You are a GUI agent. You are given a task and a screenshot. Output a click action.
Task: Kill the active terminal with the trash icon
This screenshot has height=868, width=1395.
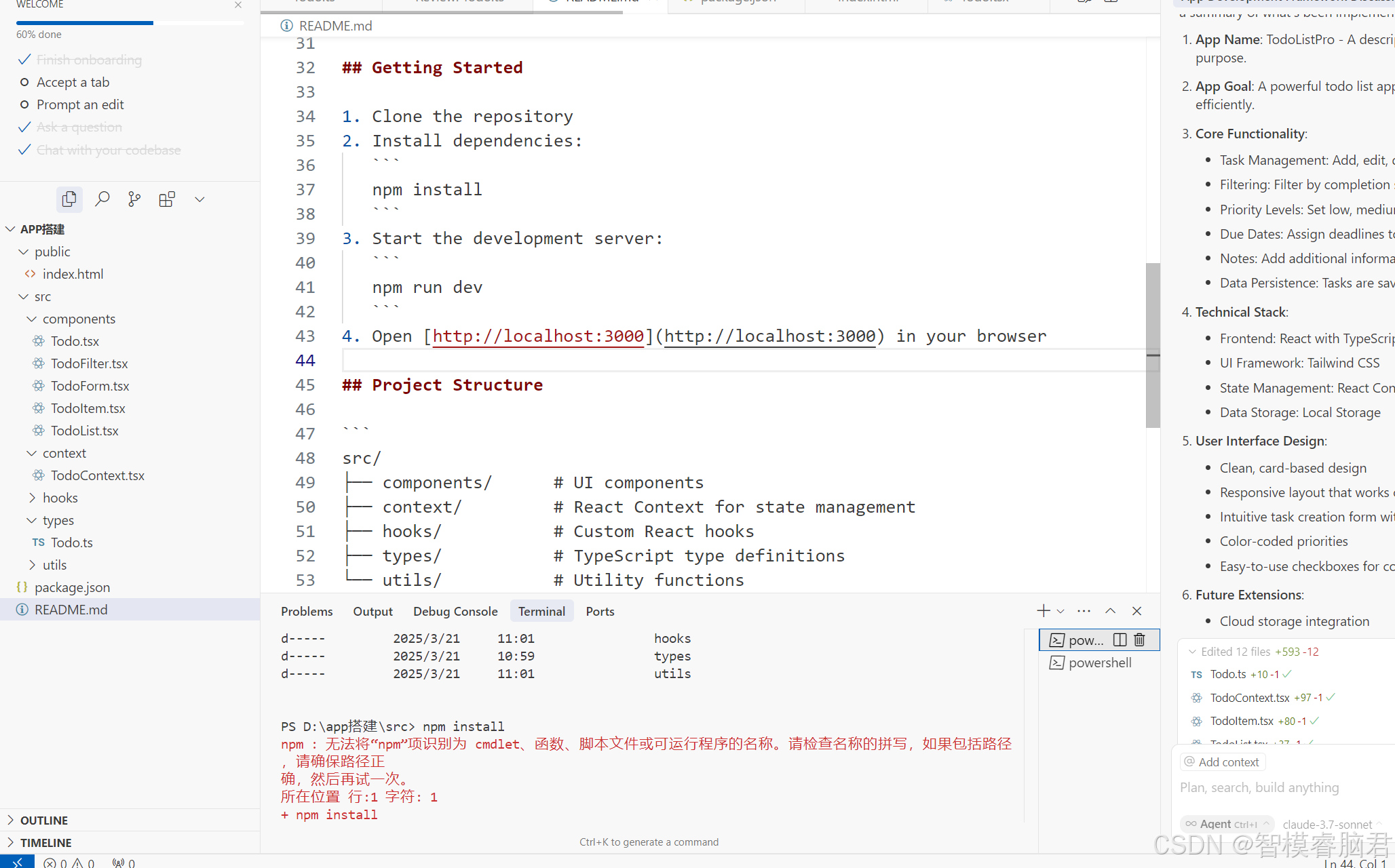pyautogui.click(x=1140, y=639)
